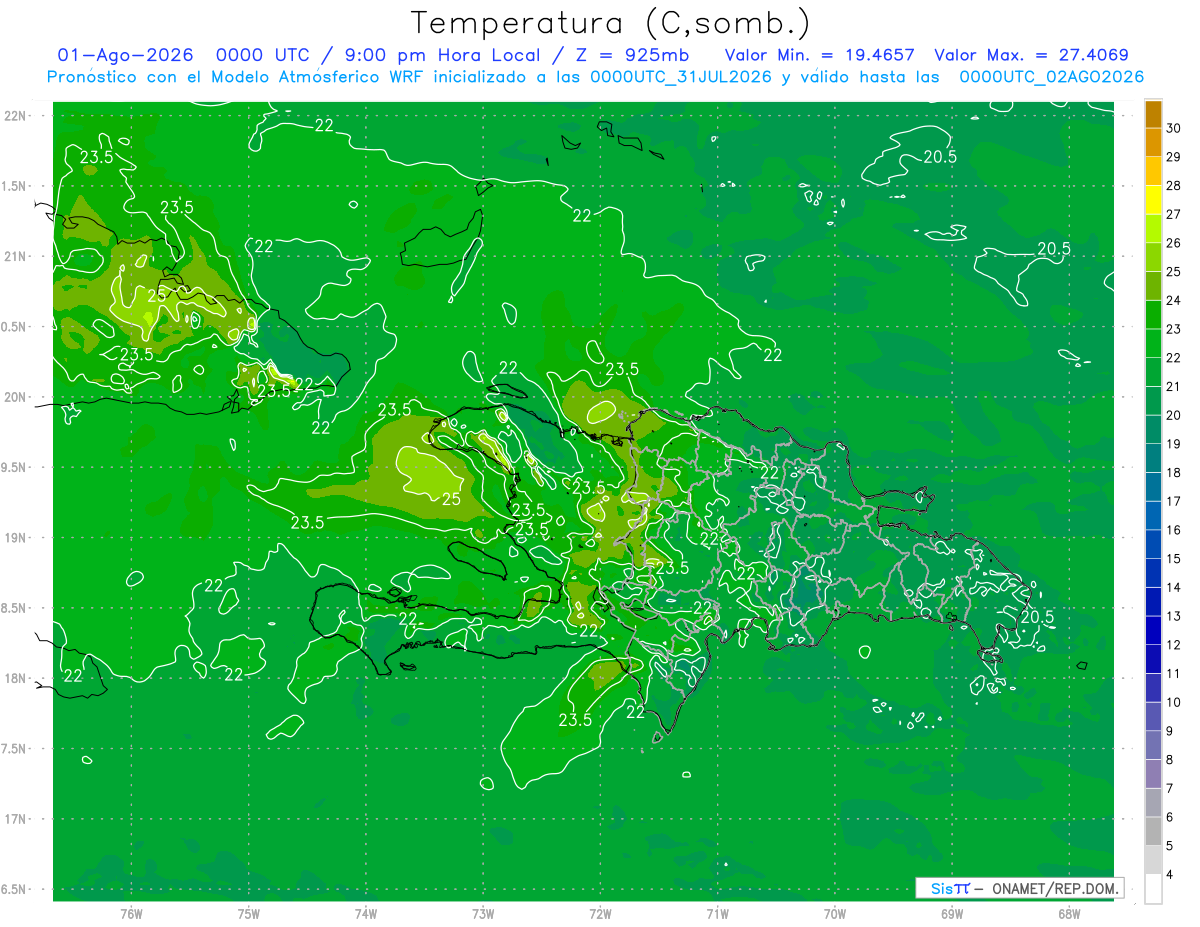
Task: Click the "73W" longitude label
Action: point(483,914)
